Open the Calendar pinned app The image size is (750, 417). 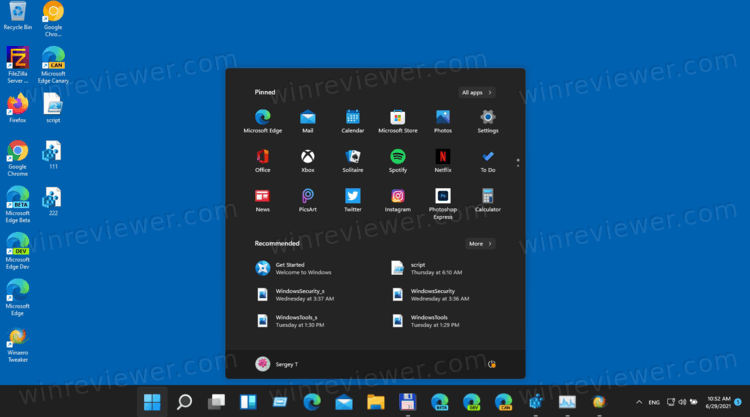click(353, 121)
